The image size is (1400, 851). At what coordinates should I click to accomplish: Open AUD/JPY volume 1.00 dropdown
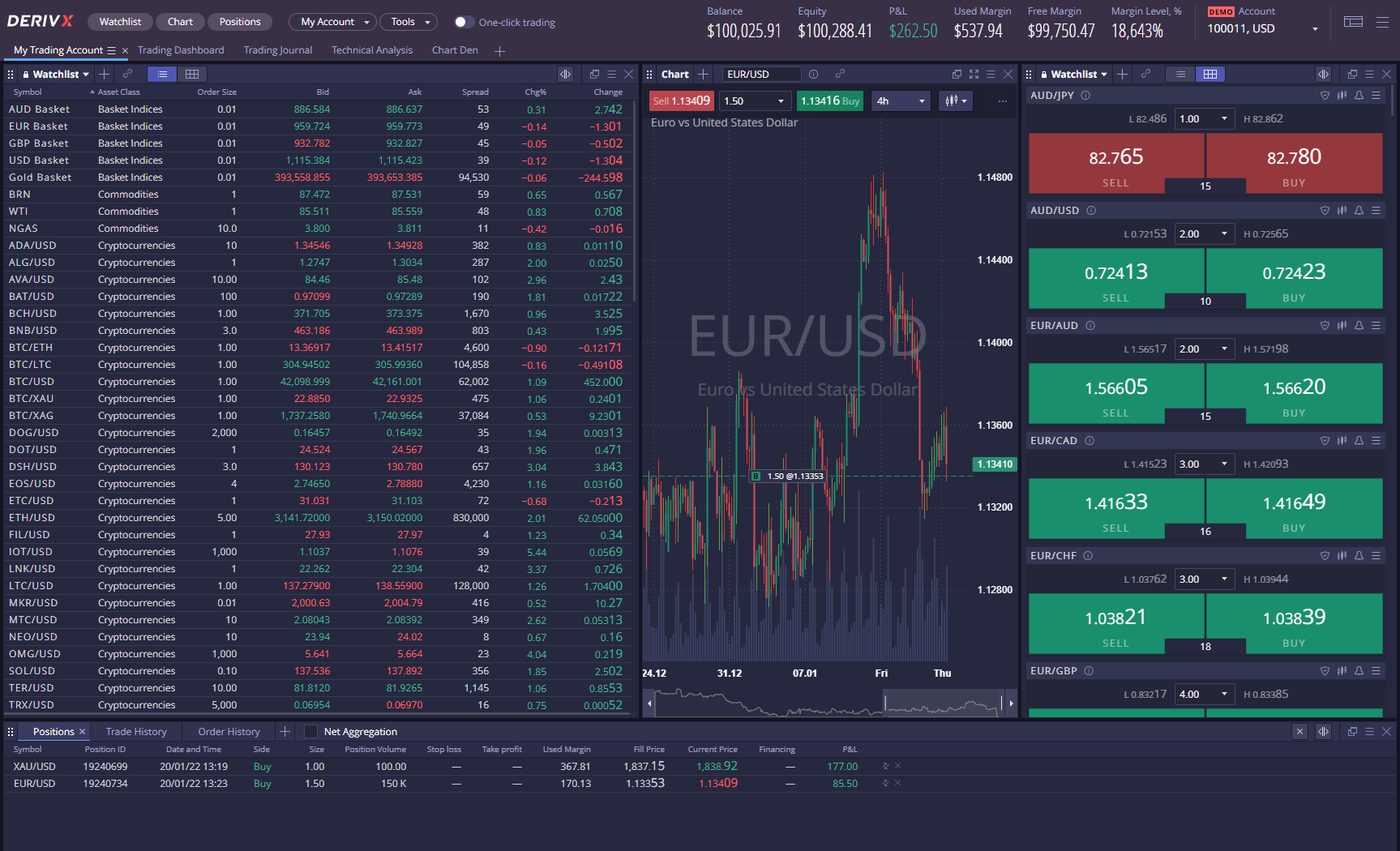(x=1205, y=119)
